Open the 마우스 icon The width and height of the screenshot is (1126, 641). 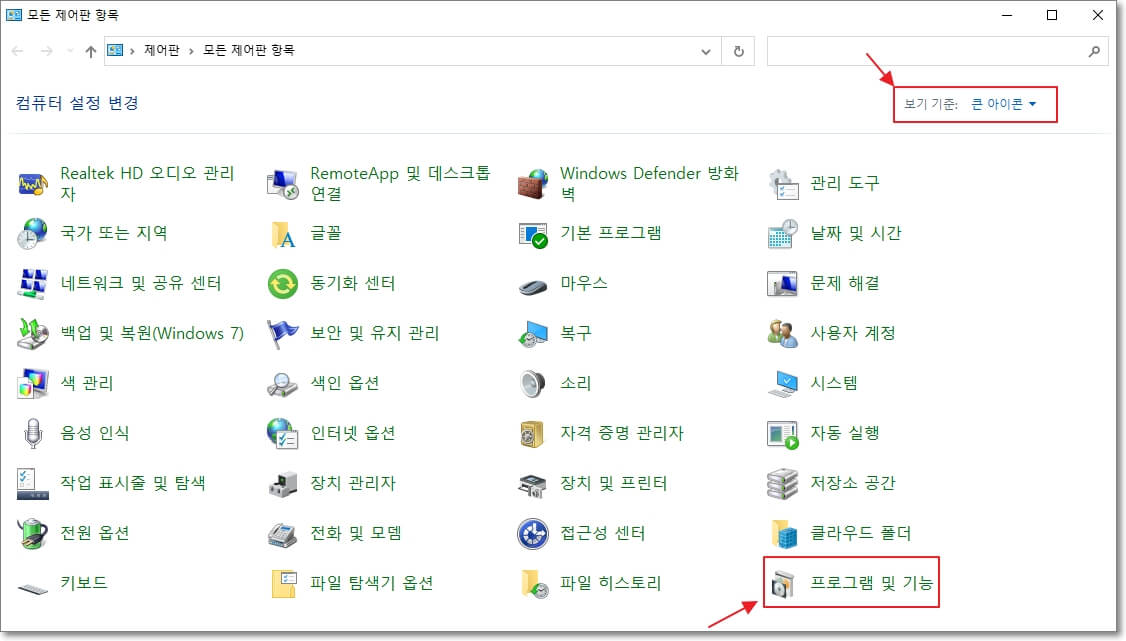point(533,286)
